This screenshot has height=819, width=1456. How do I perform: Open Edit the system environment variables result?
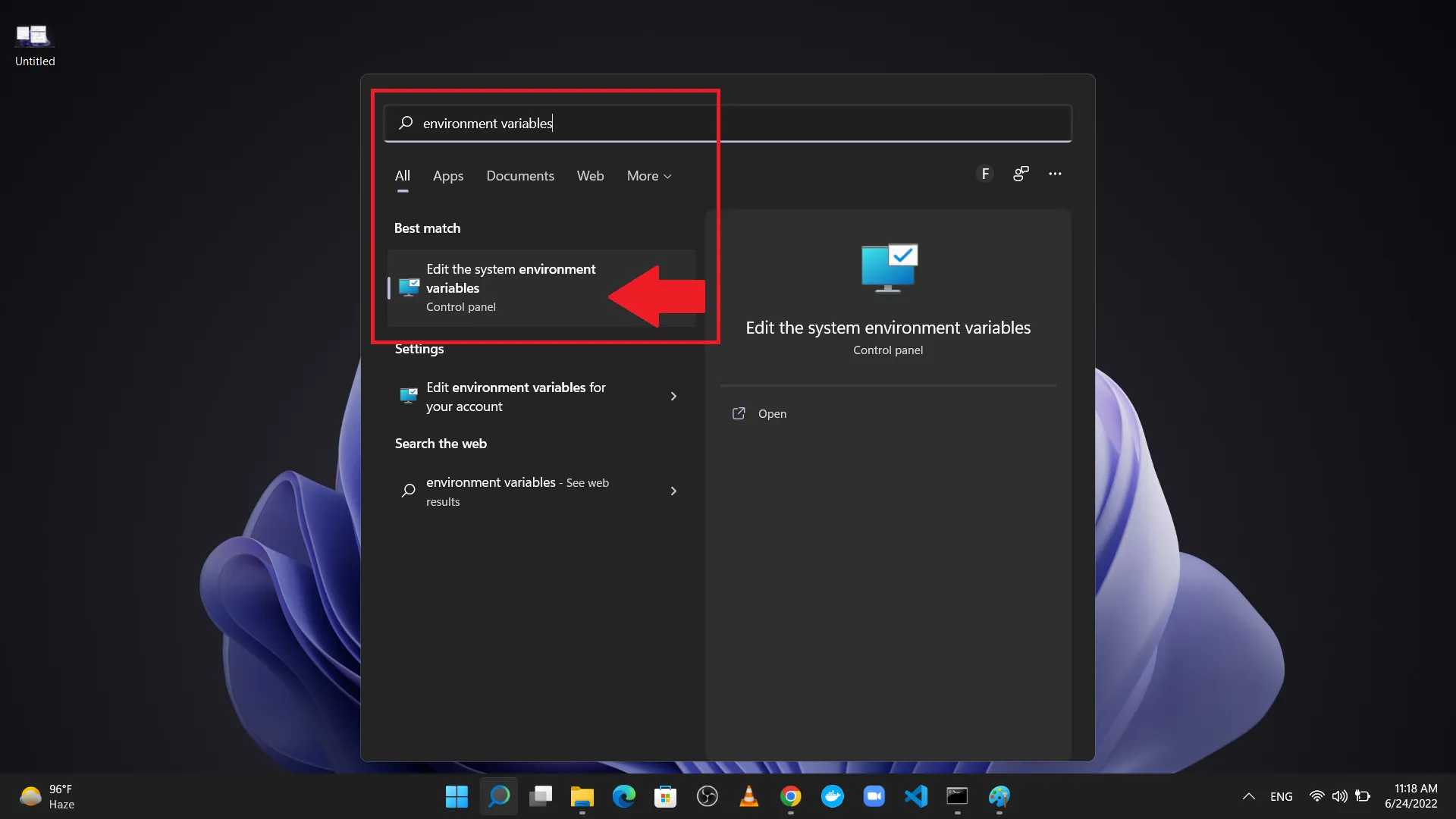pyautogui.click(x=510, y=287)
